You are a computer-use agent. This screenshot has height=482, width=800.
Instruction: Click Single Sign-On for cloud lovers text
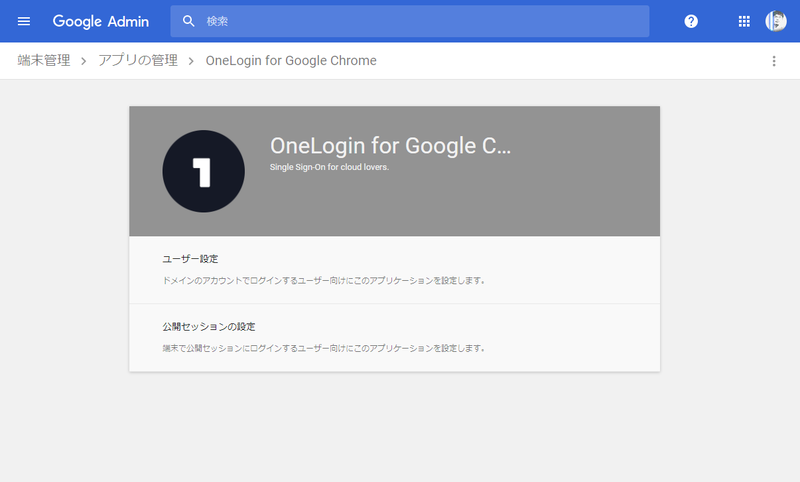pyautogui.click(x=329, y=167)
